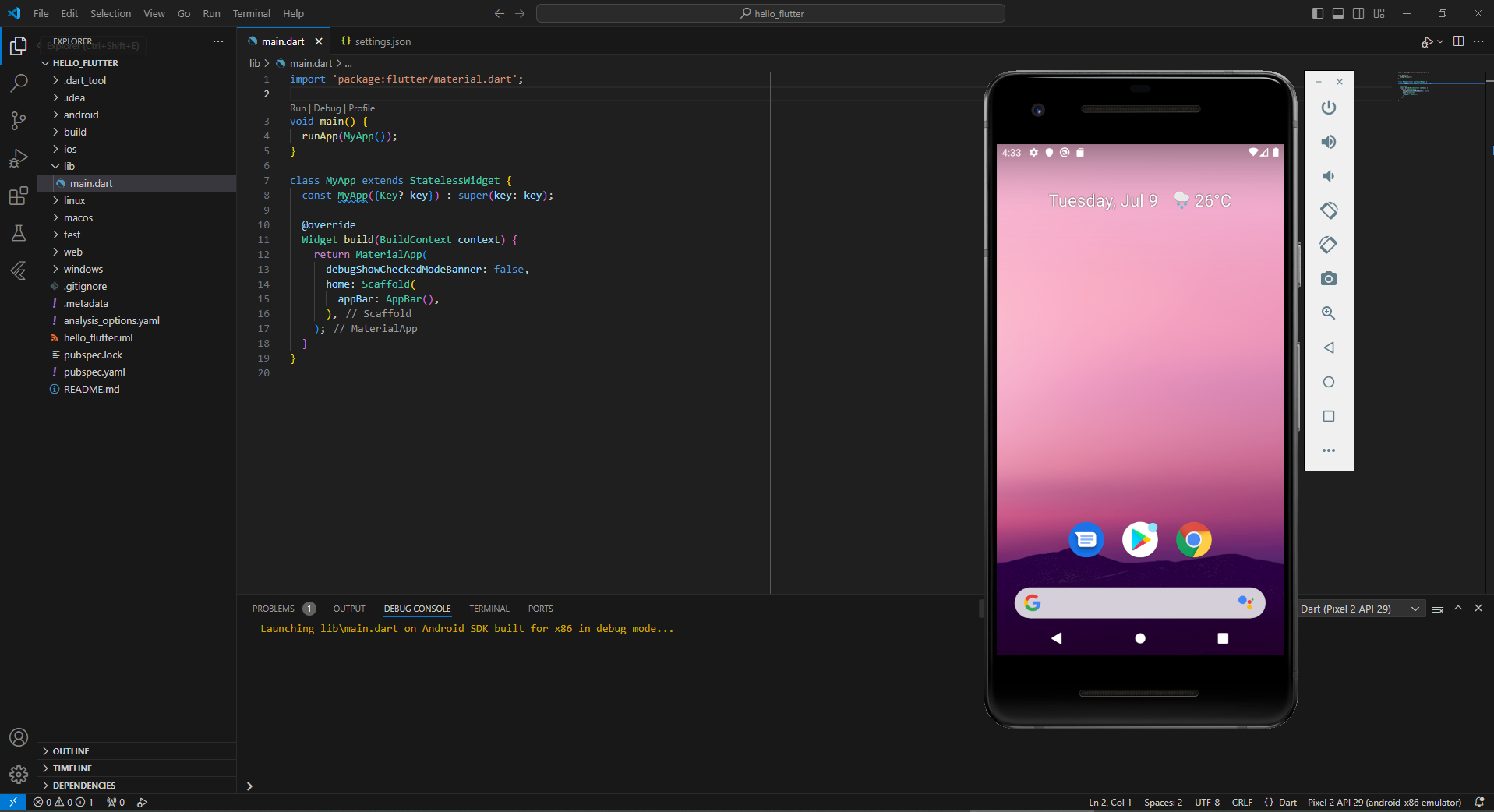Viewport: 1494px width, 812px height.
Task: Click the Pixel 2 API 29 device in status bar
Action: [1384, 803]
